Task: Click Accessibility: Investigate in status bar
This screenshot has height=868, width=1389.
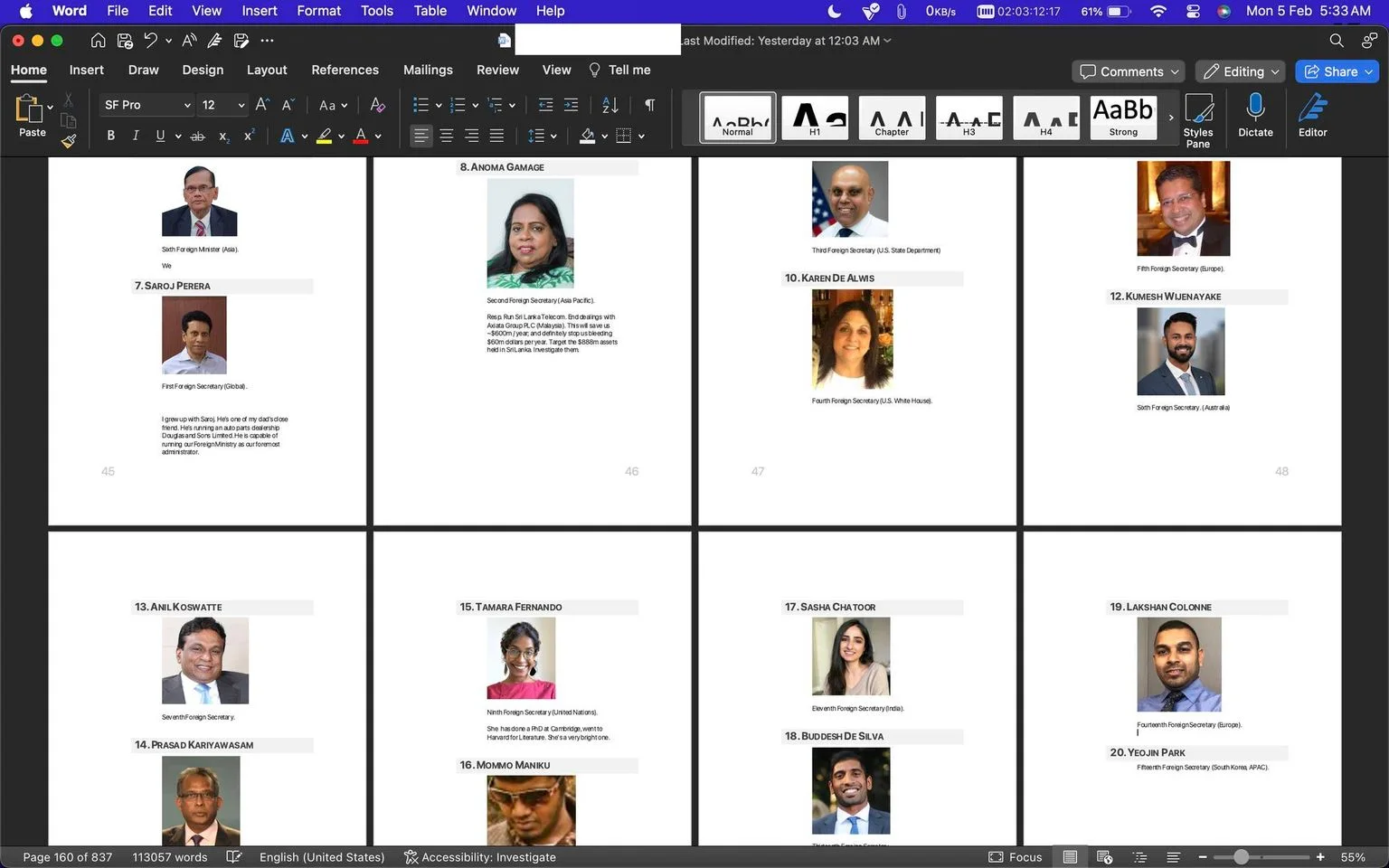Action: (x=480, y=857)
